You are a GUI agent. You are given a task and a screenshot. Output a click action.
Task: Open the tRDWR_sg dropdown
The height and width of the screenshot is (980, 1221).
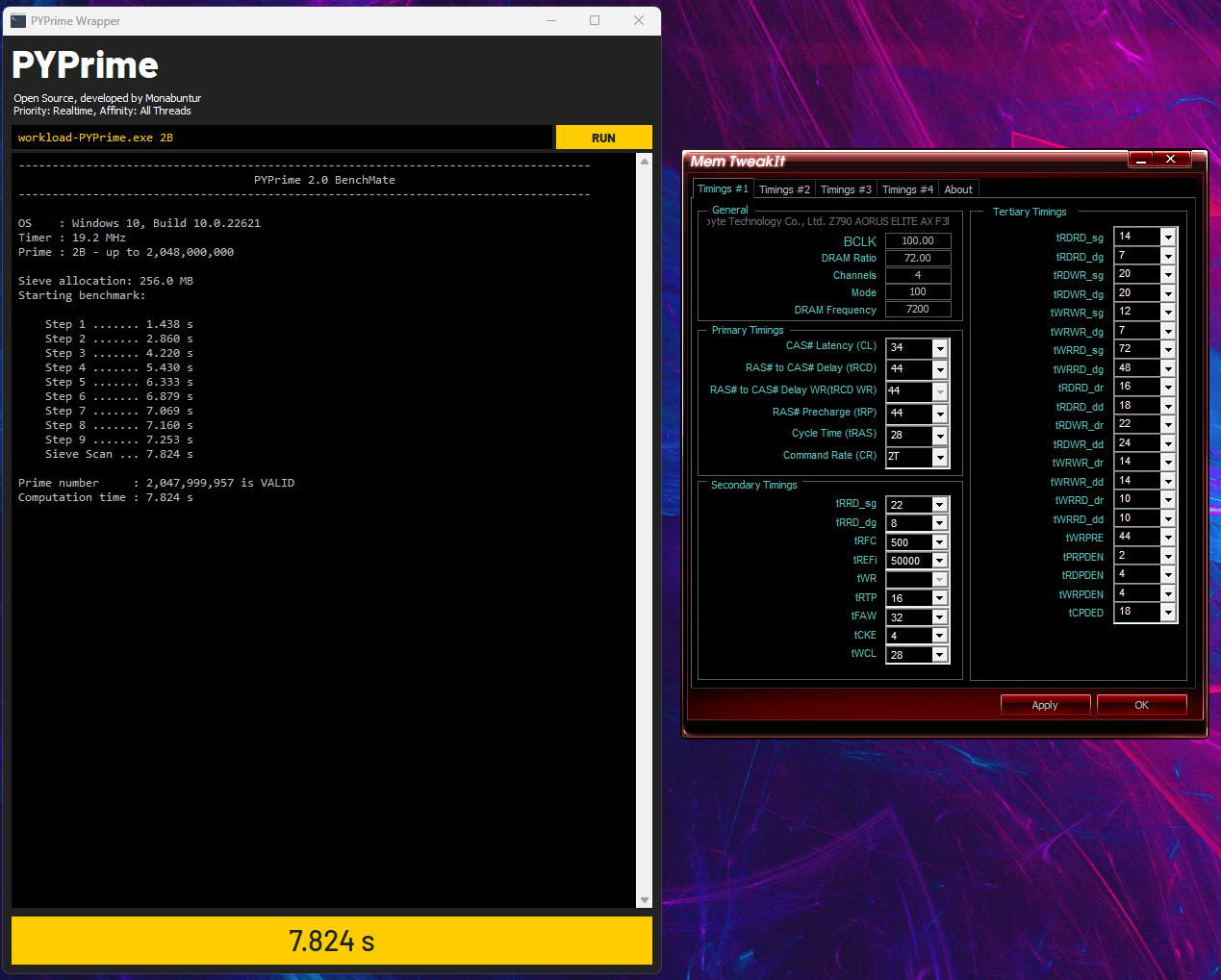point(1168,275)
